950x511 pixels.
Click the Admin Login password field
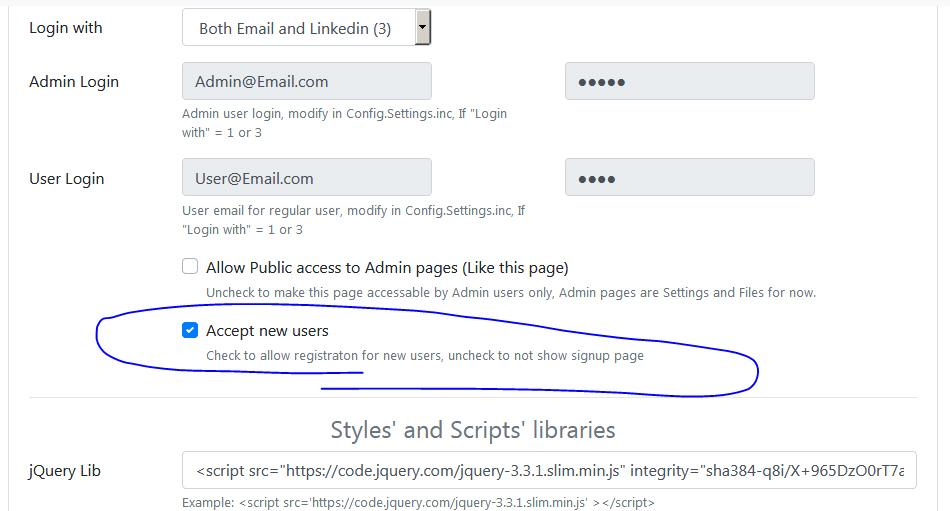[689, 81]
